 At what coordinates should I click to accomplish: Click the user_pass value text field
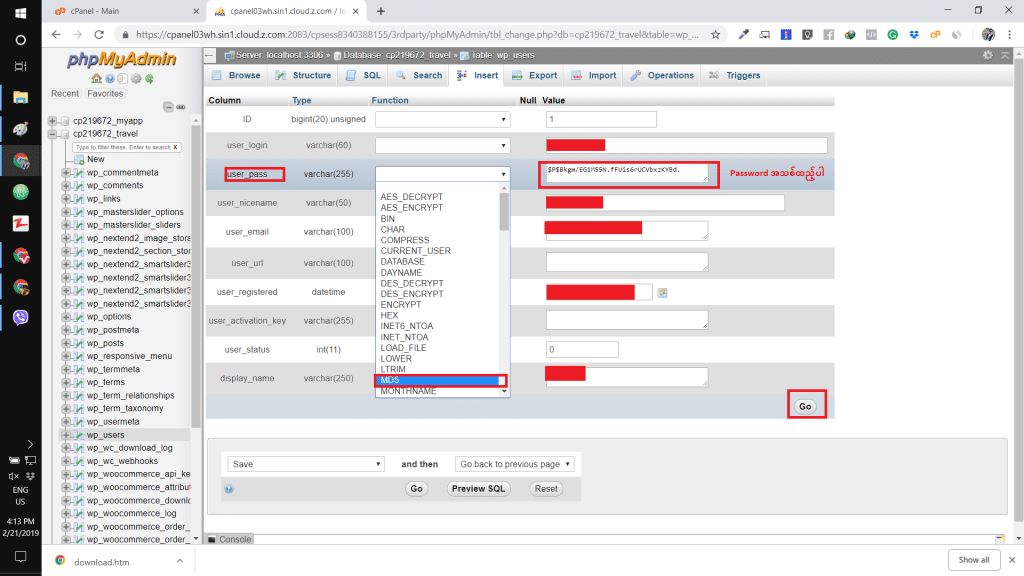pyautogui.click(x=628, y=173)
